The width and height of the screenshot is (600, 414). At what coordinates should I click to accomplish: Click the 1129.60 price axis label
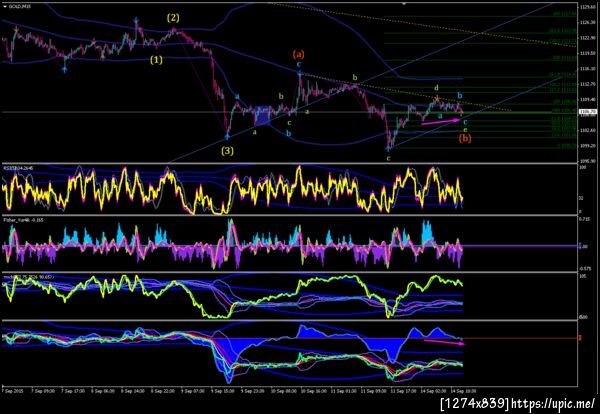tap(588, 7)
